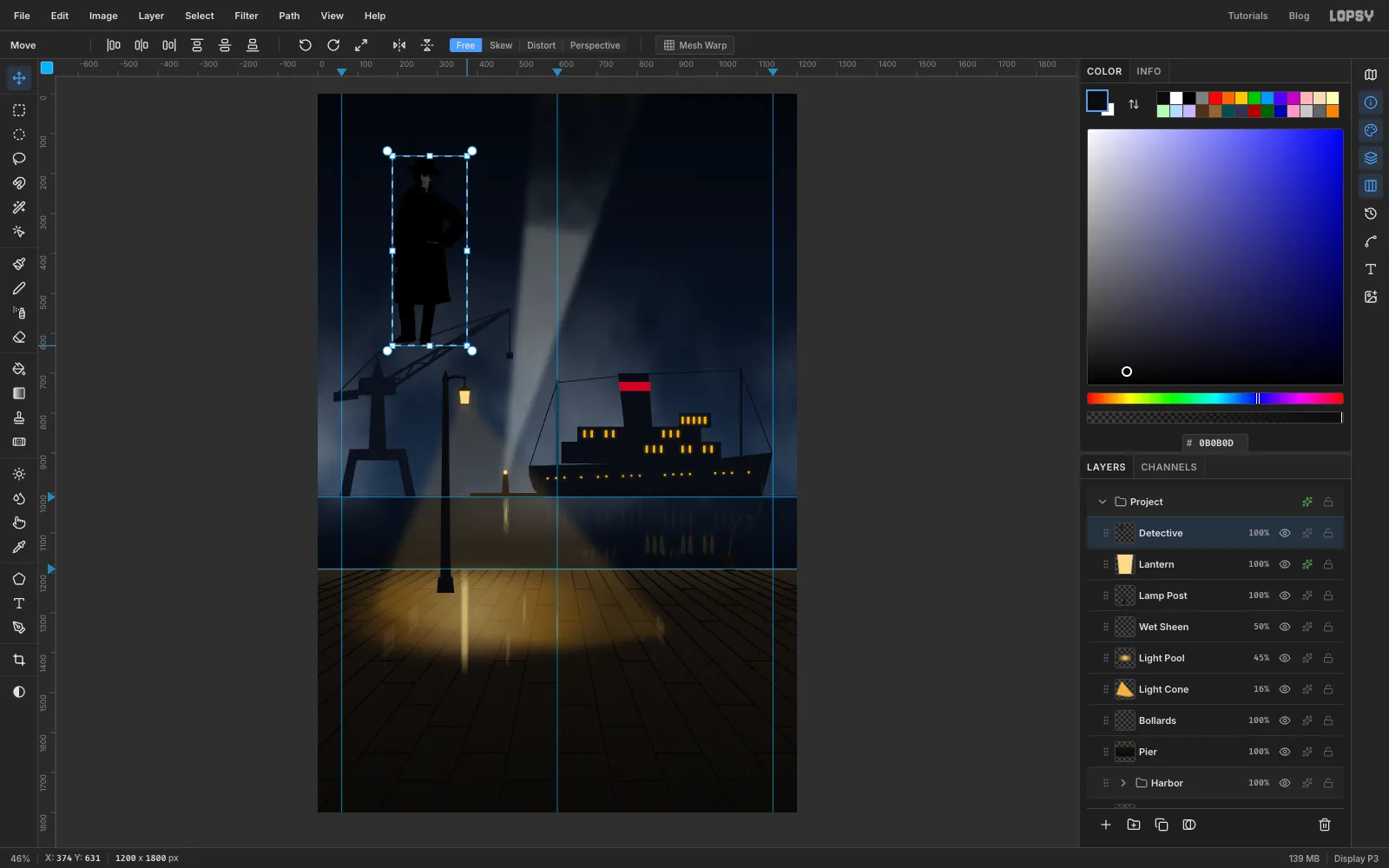Click the hex color input field
The width and height of the screenshot is (1389, 868).
click(1215, 443)
